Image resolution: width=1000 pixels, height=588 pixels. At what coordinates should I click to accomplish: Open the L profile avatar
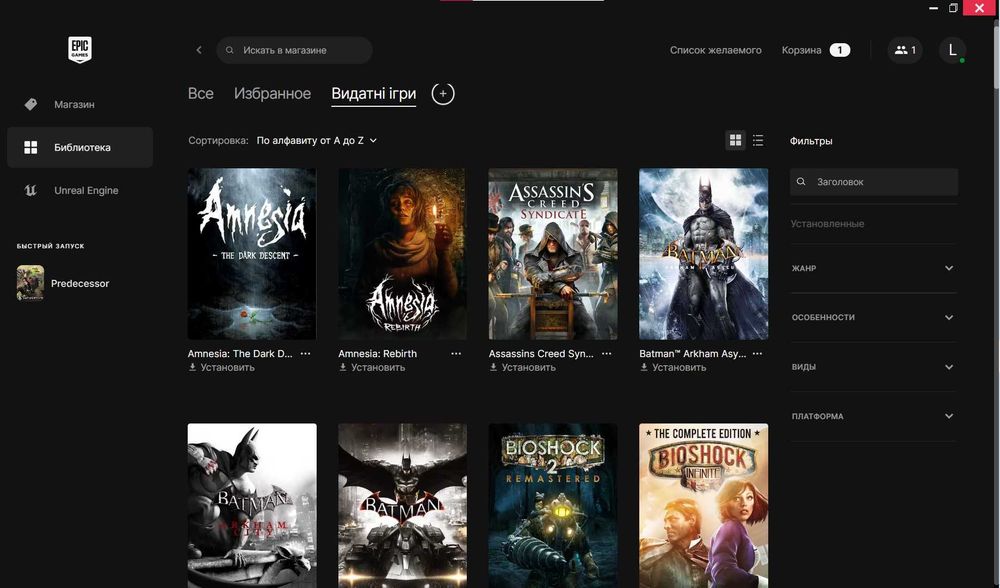pos(952,50)
